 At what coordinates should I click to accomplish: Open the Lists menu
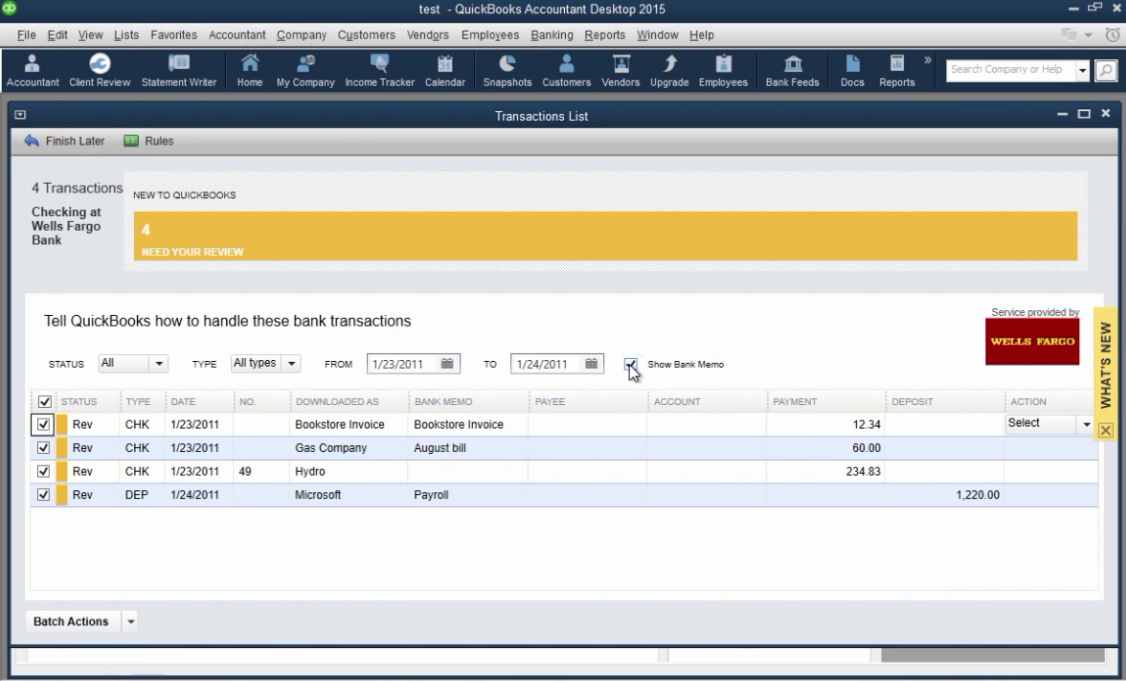(x=126, y=34)
